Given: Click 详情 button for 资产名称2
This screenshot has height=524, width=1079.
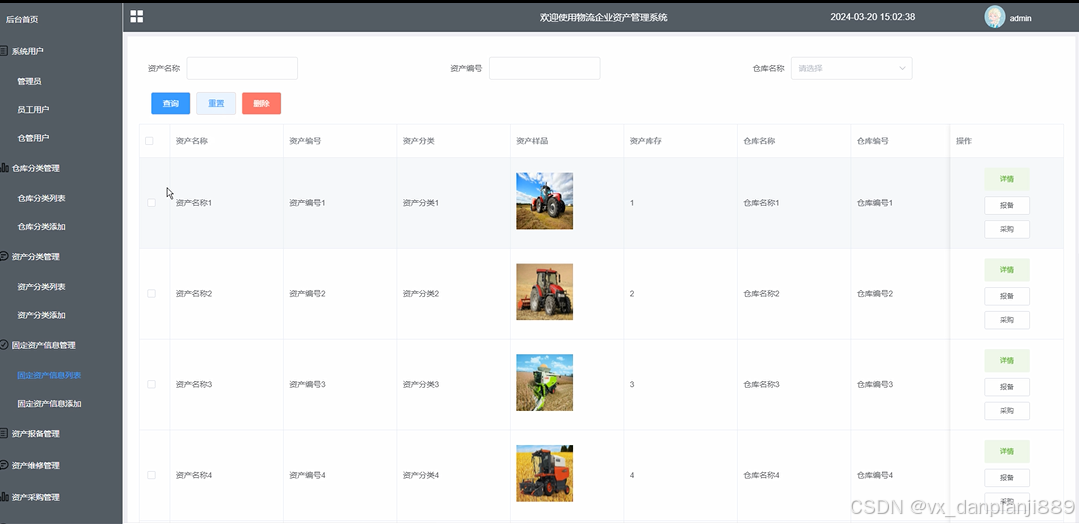Looking at the screenshot, I should pos(1007,270).
